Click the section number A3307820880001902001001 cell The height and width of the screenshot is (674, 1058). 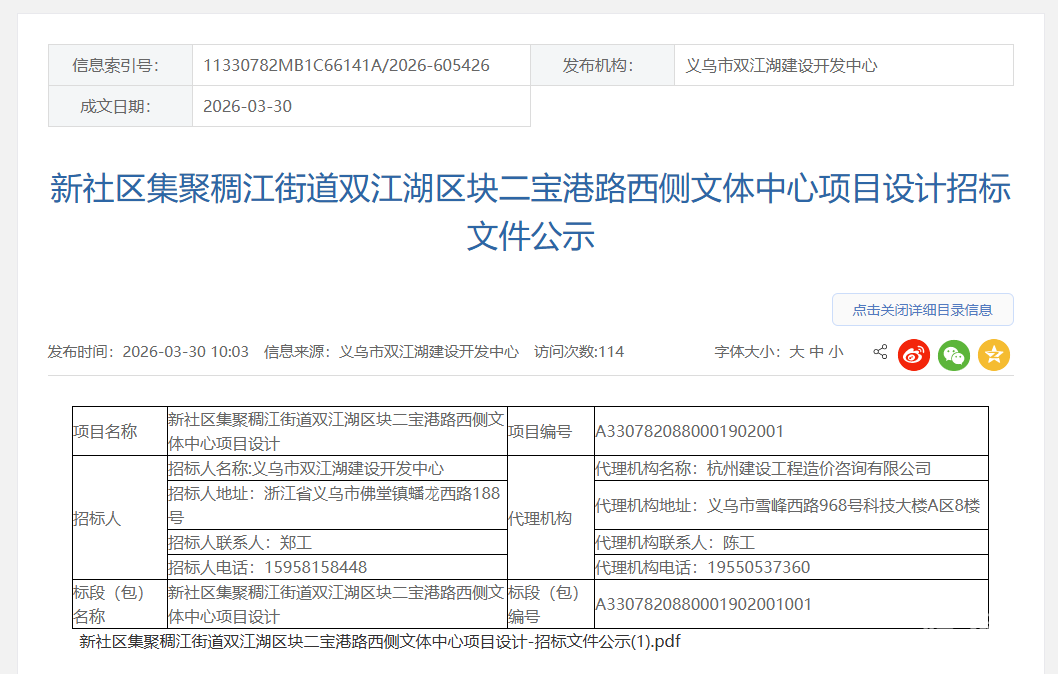(x=703, y=604)
